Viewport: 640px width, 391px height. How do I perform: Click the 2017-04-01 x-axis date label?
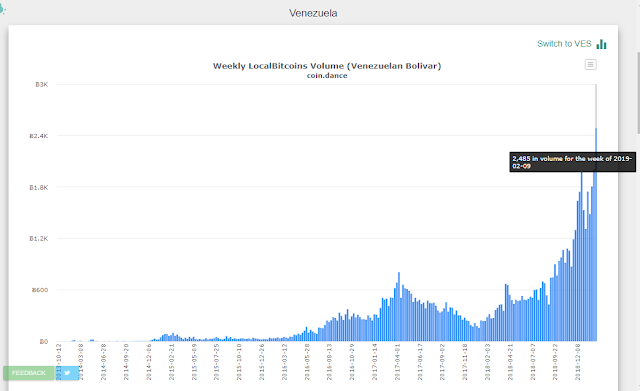pos(398,362)
